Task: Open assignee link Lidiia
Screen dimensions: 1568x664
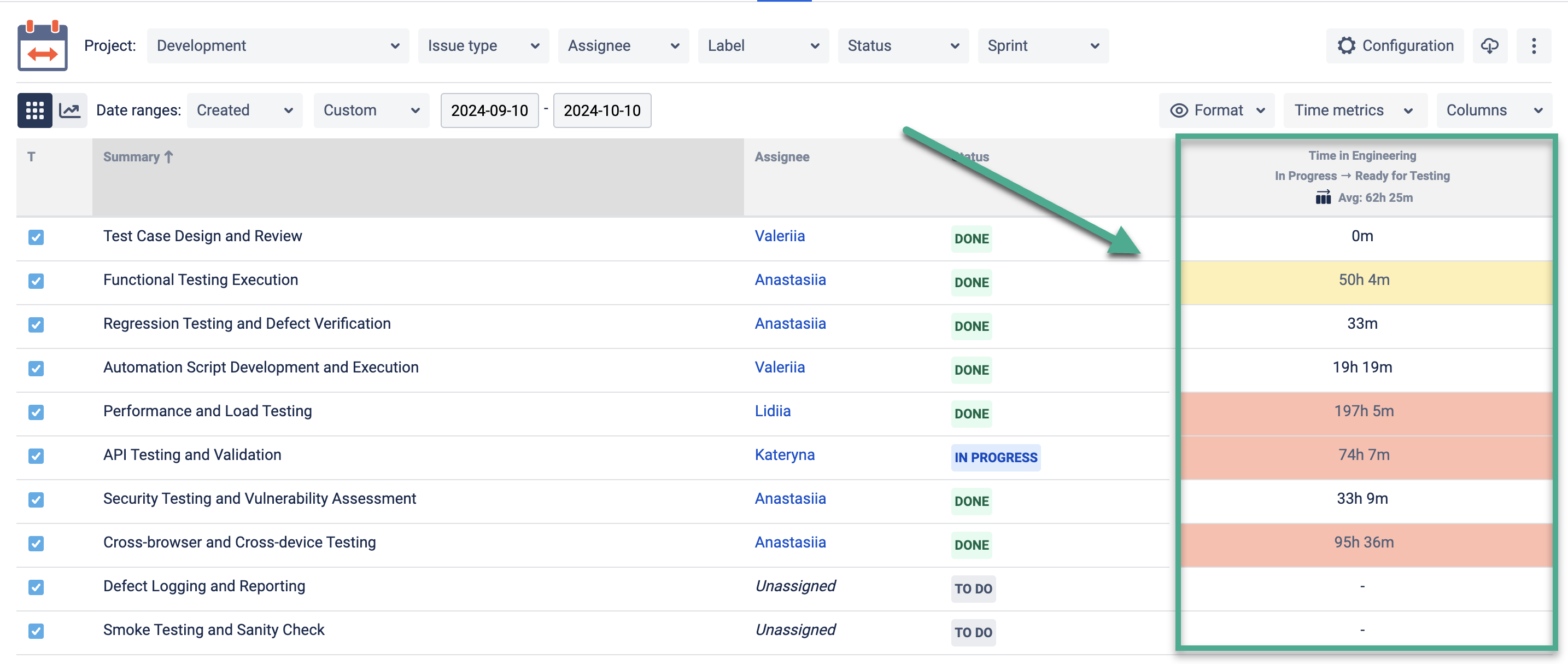Action: [773, 411]
